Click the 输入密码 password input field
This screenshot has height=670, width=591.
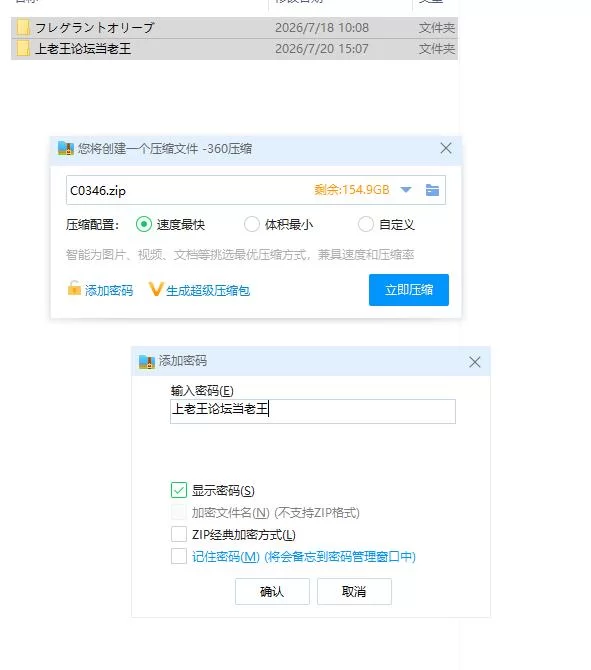(313, 411)
